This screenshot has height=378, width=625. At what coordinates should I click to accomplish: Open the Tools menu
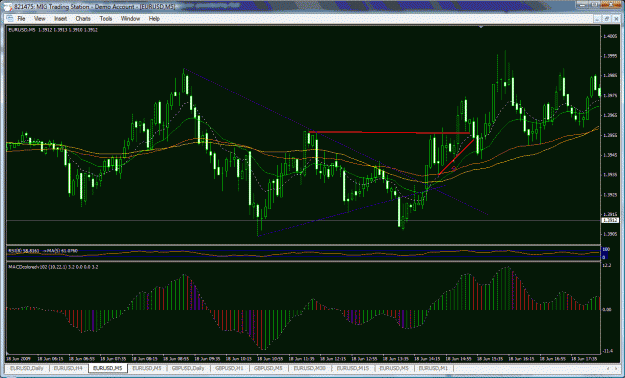106,19
